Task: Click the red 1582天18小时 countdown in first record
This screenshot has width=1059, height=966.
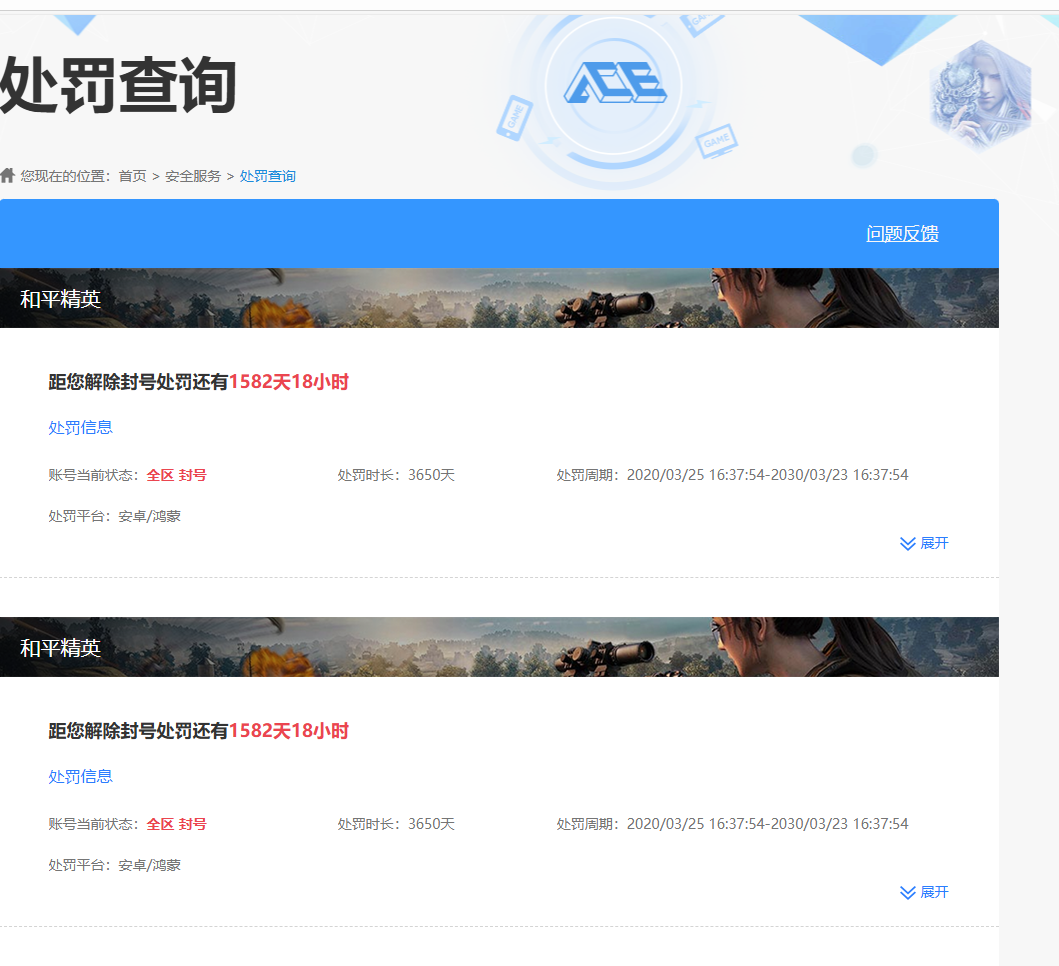Action: [x=289, y=382]
